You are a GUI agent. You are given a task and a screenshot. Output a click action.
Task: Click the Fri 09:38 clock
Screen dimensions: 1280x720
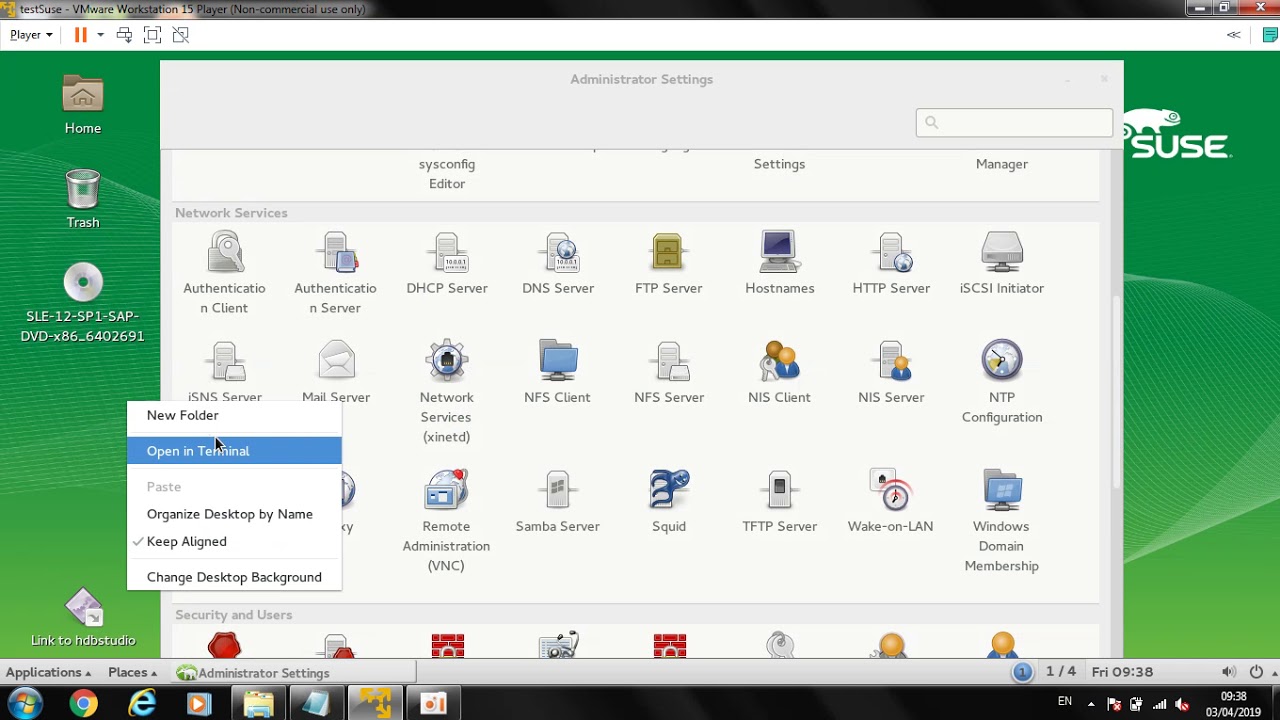[1122, 672]
